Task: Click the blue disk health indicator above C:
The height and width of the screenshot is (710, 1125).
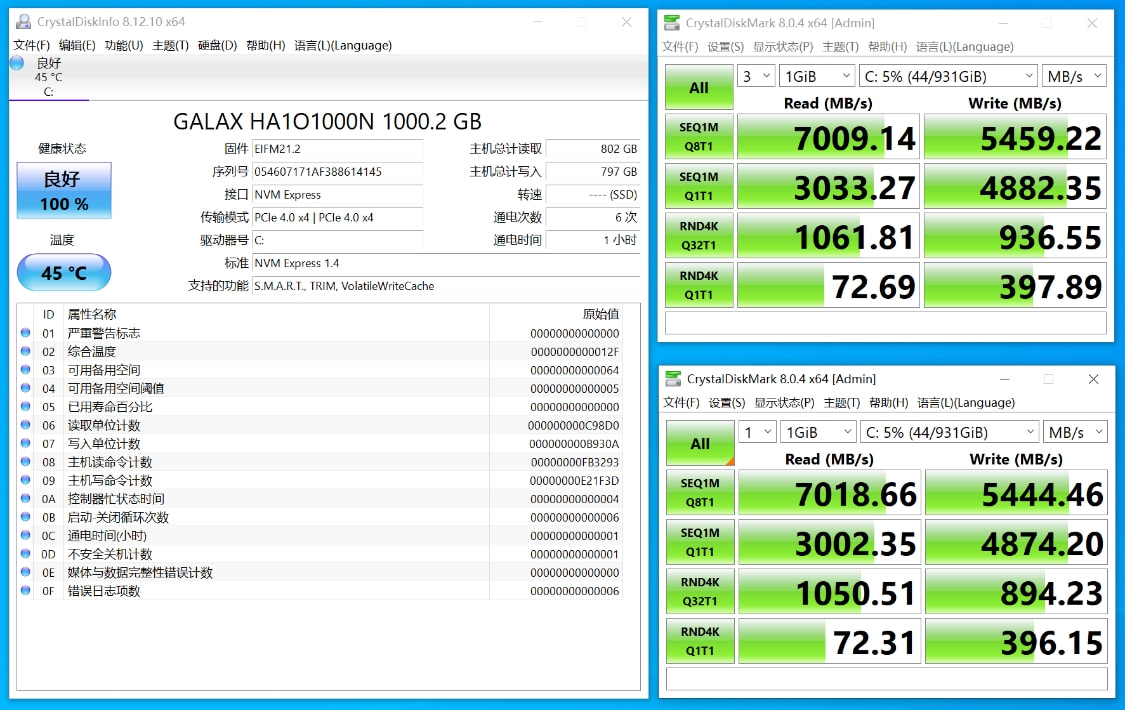Action: pyautogui.click(x=16, y=63)
